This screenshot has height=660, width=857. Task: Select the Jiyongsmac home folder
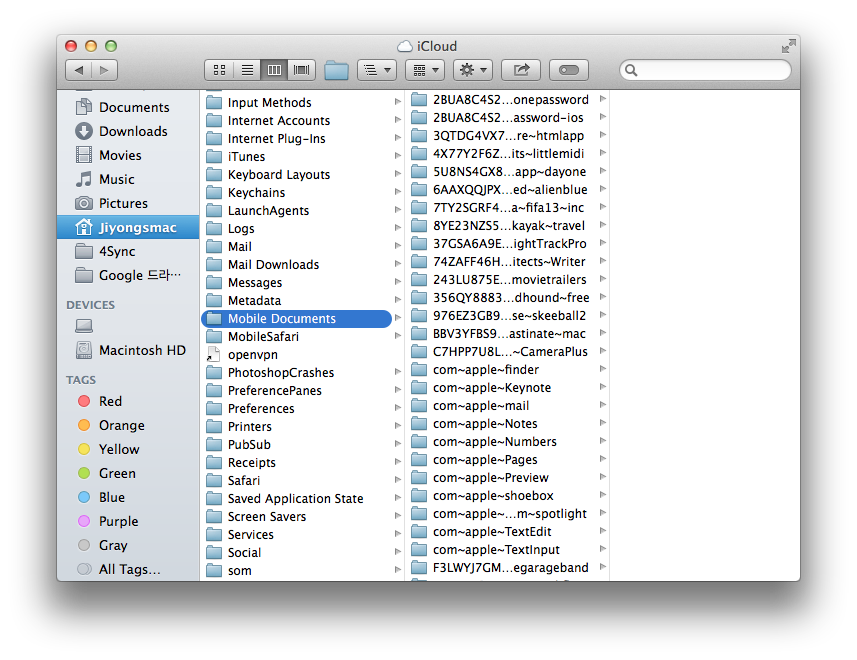click(x=128, y=227)
